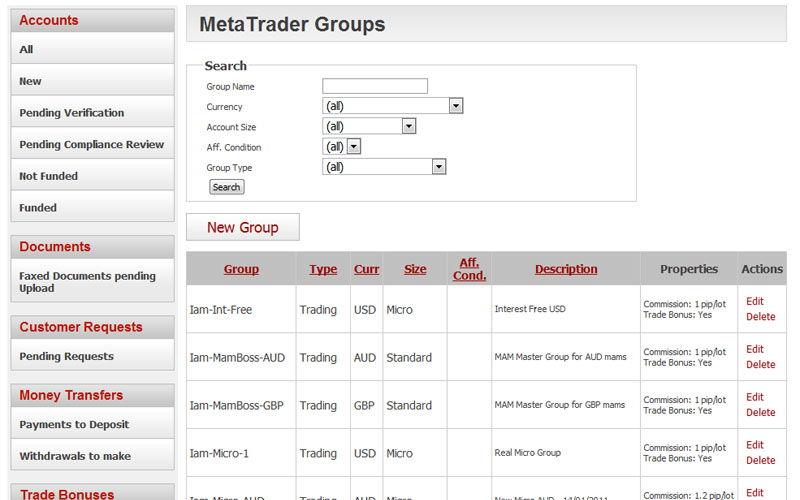Click the AUD currency cell of Iam-MamBoss-AUD

pyautogui.click(x=365, y=358)
